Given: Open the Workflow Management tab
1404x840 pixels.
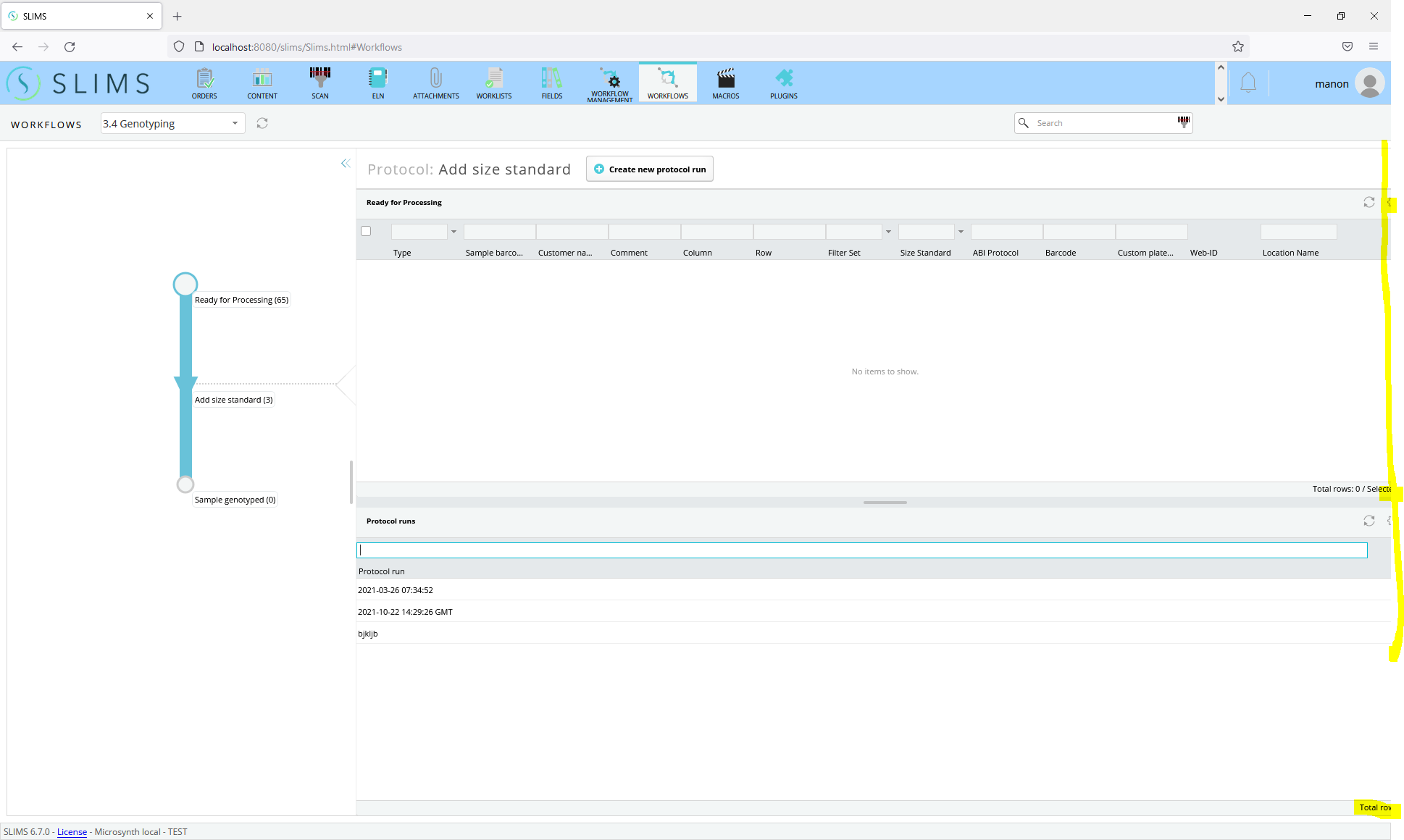Looking at the screenshot, I should point(610,83).
